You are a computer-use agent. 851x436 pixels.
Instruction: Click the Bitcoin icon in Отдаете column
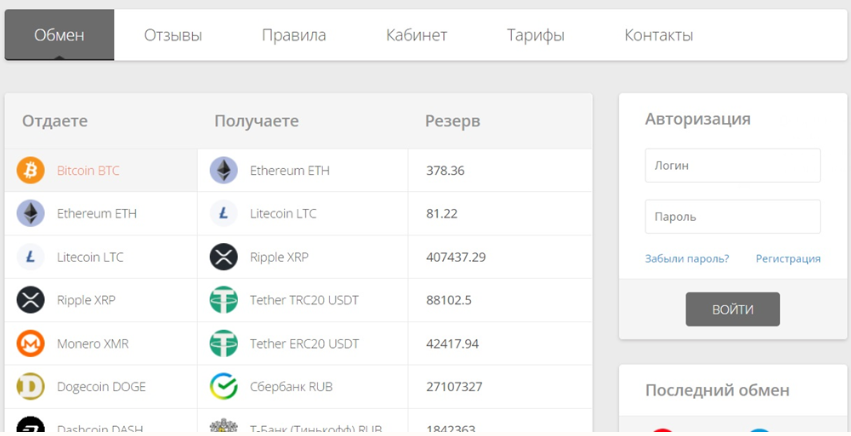pyautogui.click(x=31, y=171)
